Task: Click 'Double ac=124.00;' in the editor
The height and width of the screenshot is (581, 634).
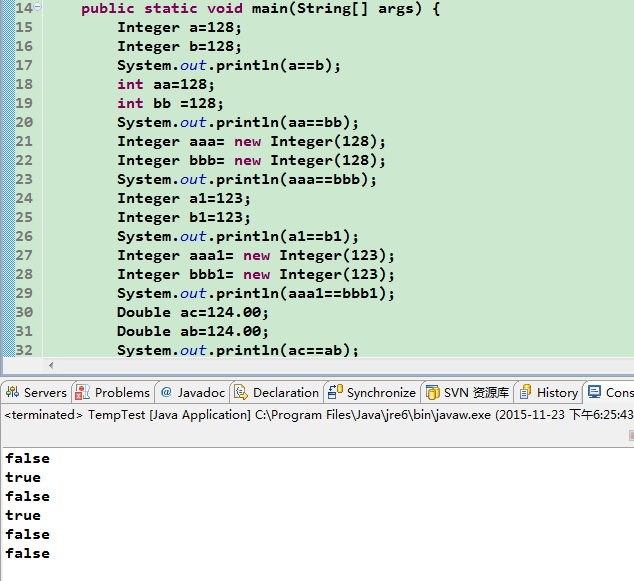Action: tap(193, 312)
